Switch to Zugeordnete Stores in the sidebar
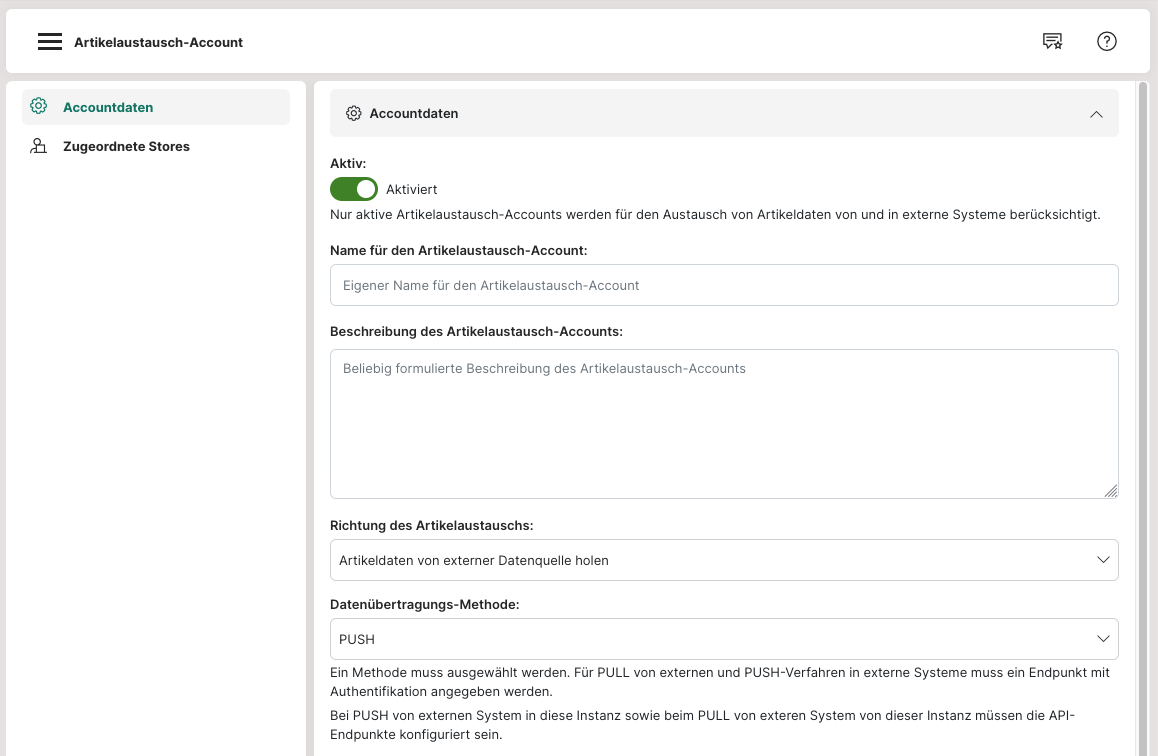The width and height of the screenshot is (1158, 756). (x=126, y=147)
